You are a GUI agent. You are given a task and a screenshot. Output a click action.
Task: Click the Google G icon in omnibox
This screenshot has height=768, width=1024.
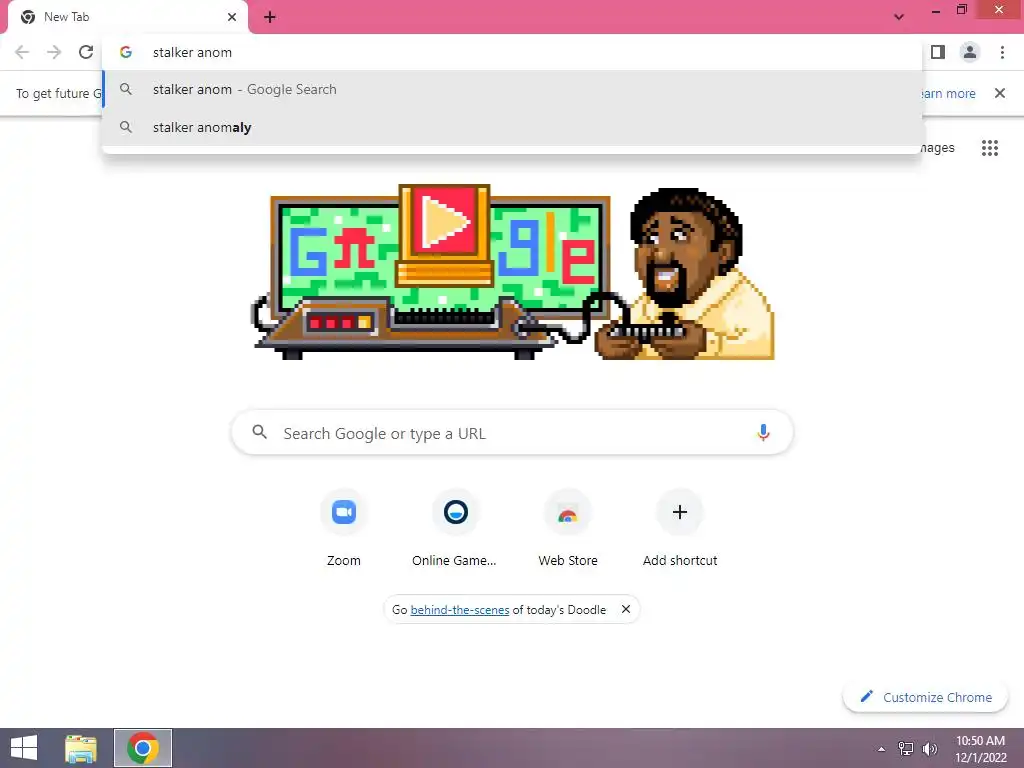[126, 52]
